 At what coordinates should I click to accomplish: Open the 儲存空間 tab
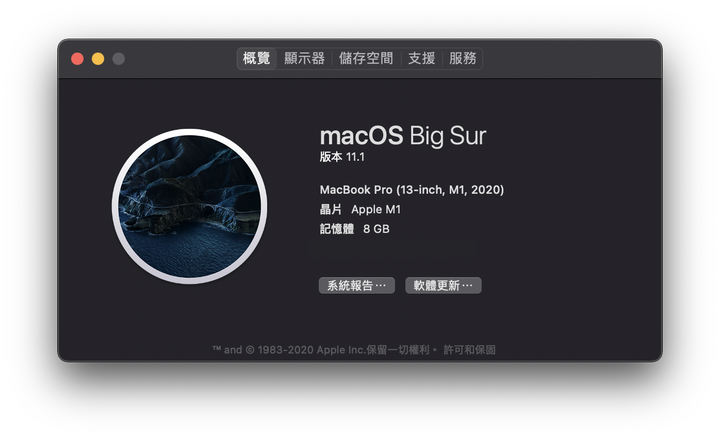[x=366, y=58]
